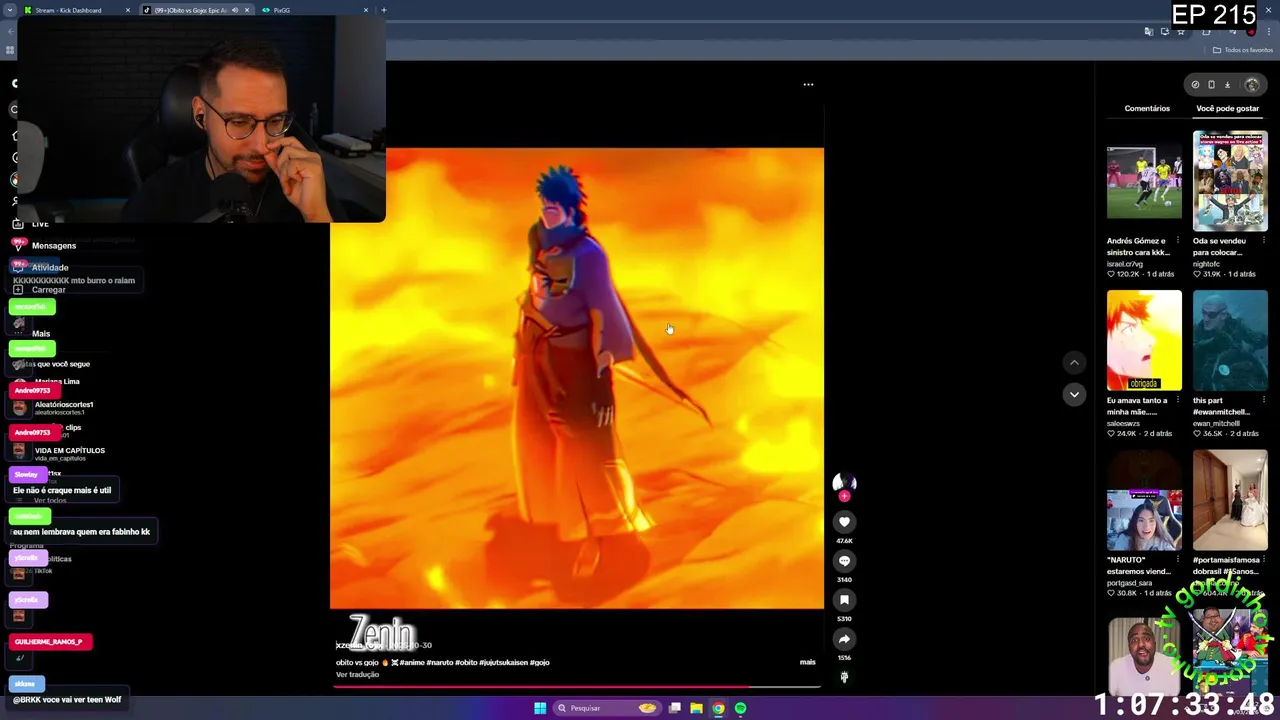Visit nightofc profile link

[1207, 264]
